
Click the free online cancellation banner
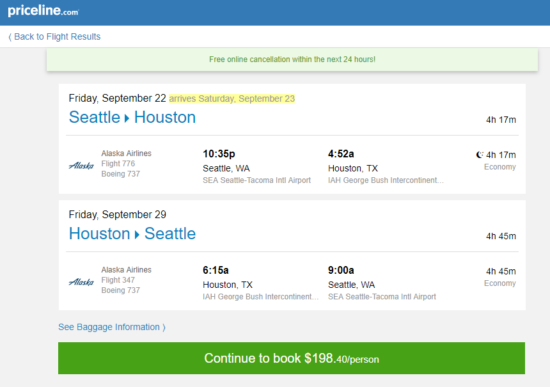[292, 59]
